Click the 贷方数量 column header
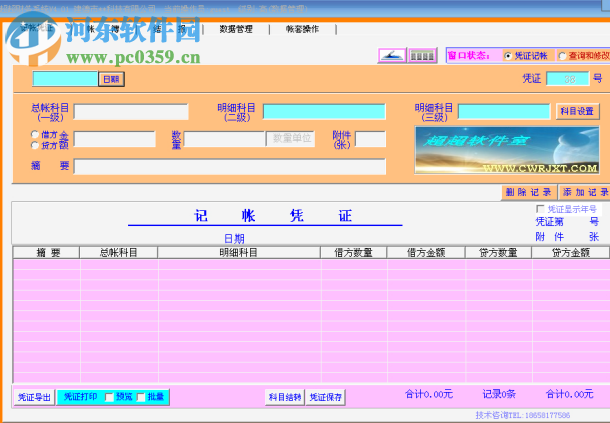Screen dimensions: 610x423 point(498,253)
